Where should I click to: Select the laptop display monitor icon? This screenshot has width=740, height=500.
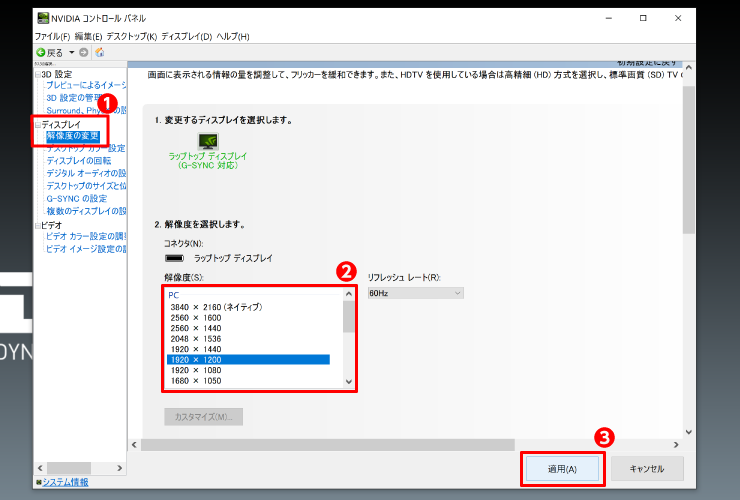pyautogui.click(x=208, y=141)
